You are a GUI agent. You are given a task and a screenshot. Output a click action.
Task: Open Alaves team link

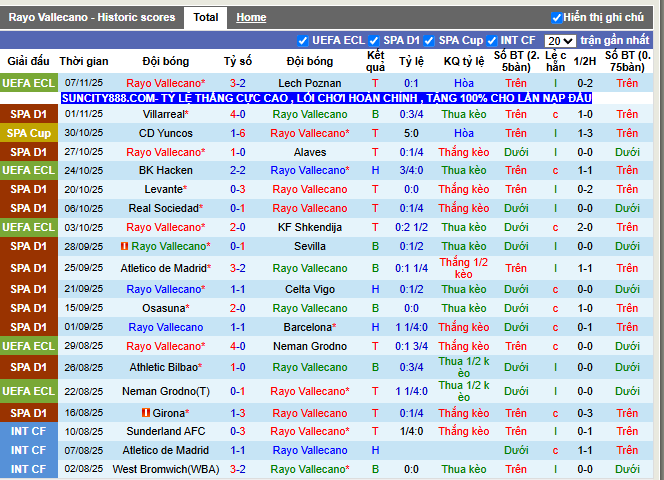[310, 152]
